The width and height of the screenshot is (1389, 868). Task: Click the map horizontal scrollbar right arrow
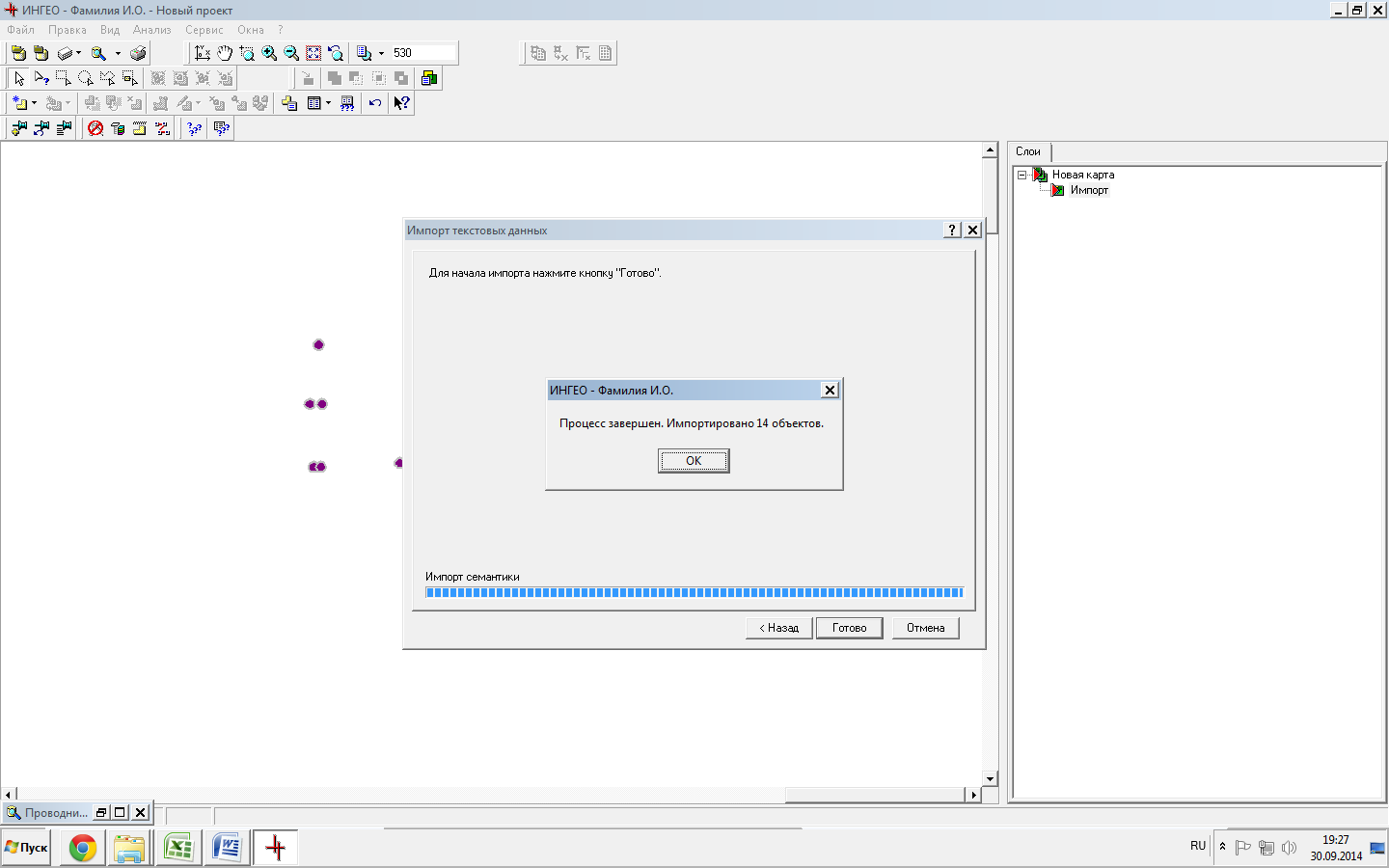(973, 795)
